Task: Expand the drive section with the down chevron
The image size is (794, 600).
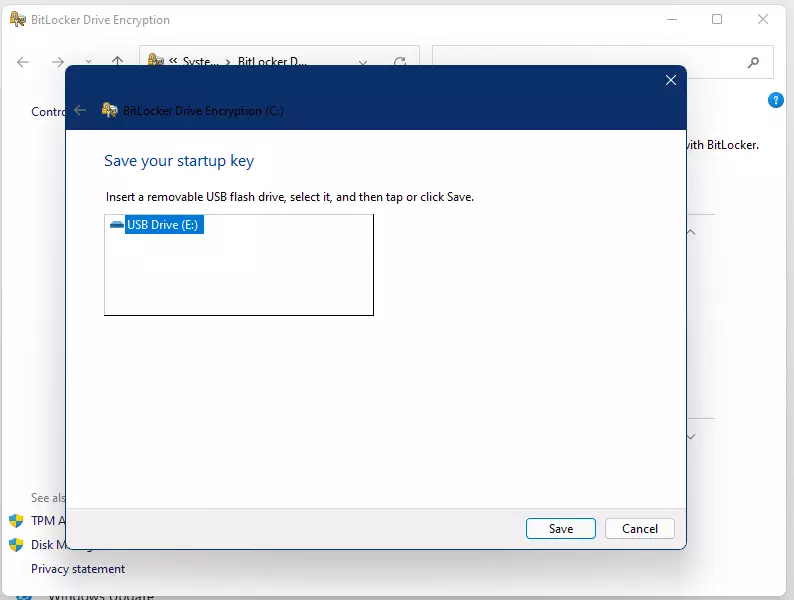Action: click(x=691, y=436)
